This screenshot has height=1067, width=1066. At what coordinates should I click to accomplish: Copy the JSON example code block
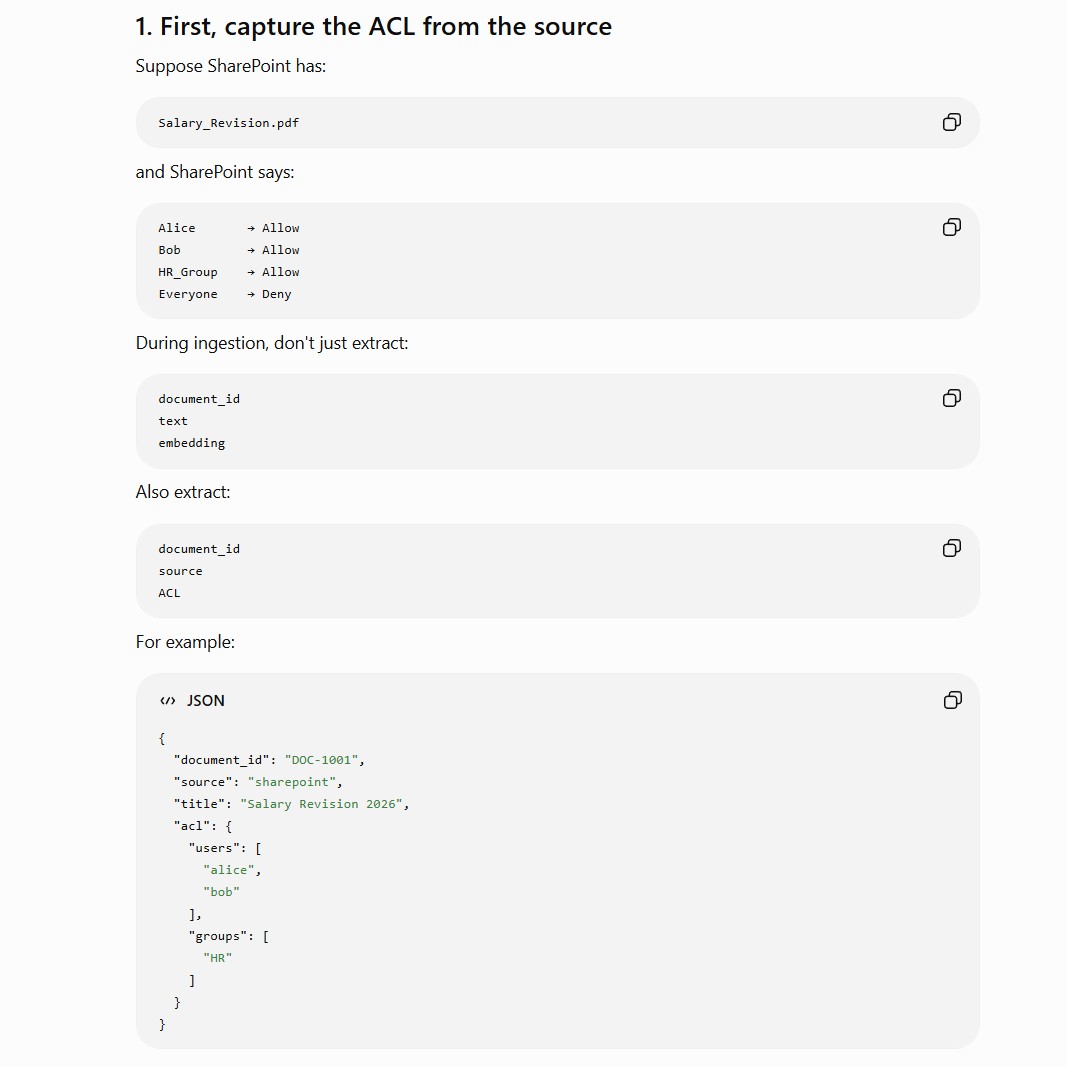(x=952, y=700)
